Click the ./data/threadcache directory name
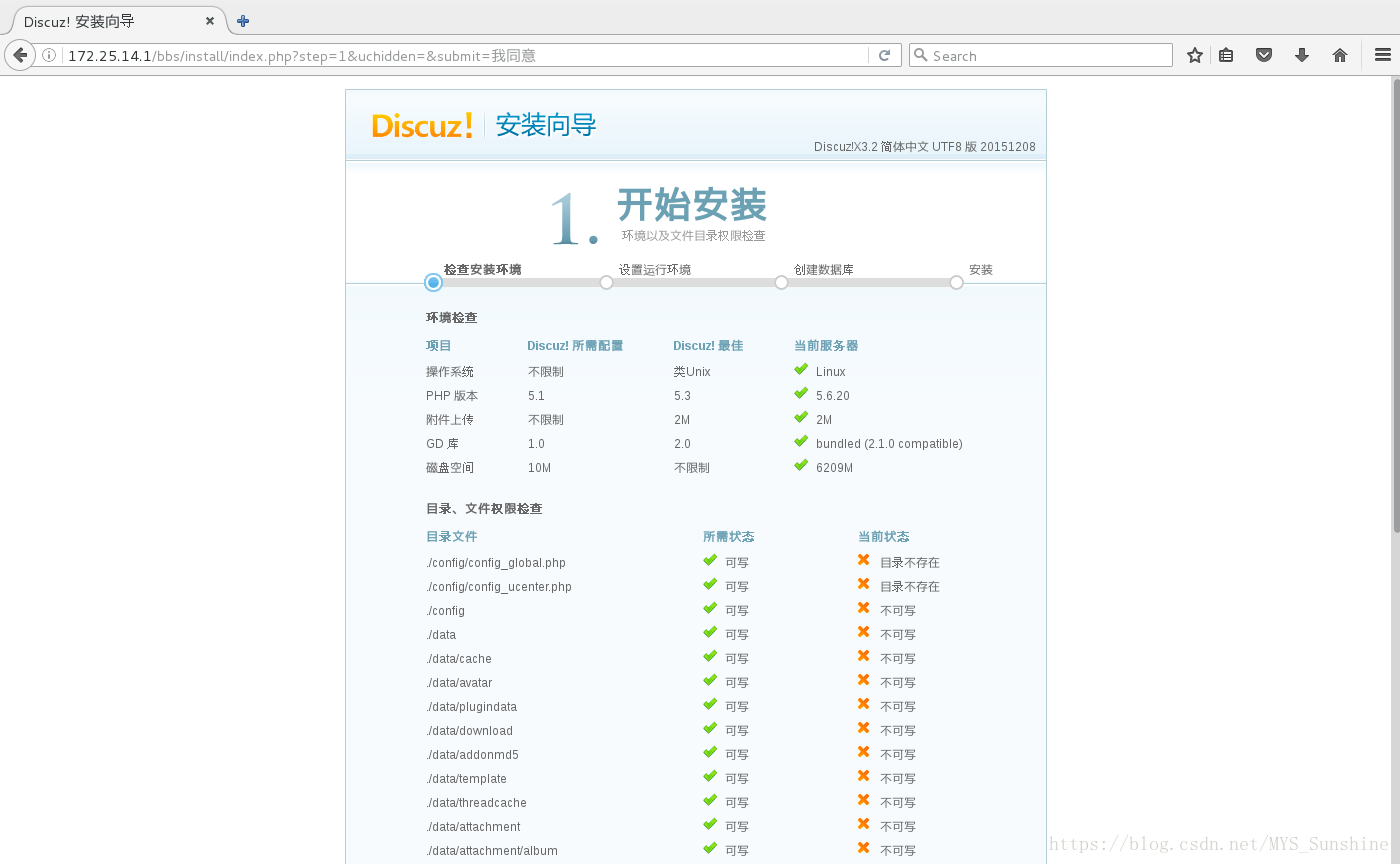 476,803
